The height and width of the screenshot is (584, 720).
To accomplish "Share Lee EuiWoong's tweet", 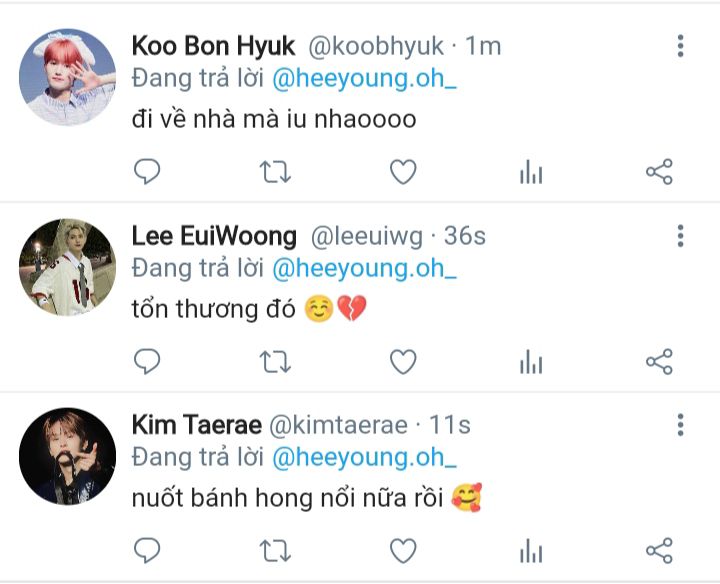I will click(659, 361).
